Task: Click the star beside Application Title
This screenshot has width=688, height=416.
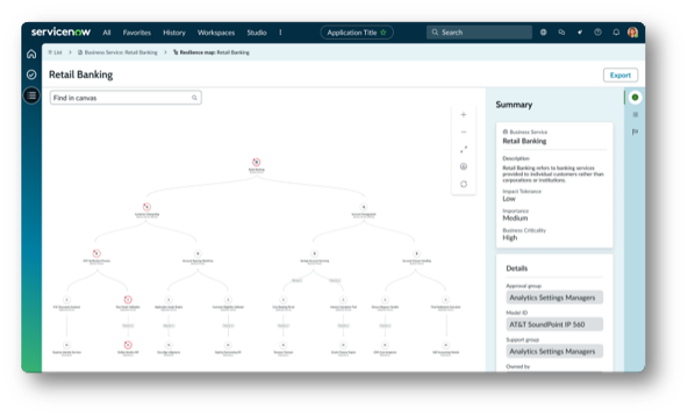Action: click(383, 32)
